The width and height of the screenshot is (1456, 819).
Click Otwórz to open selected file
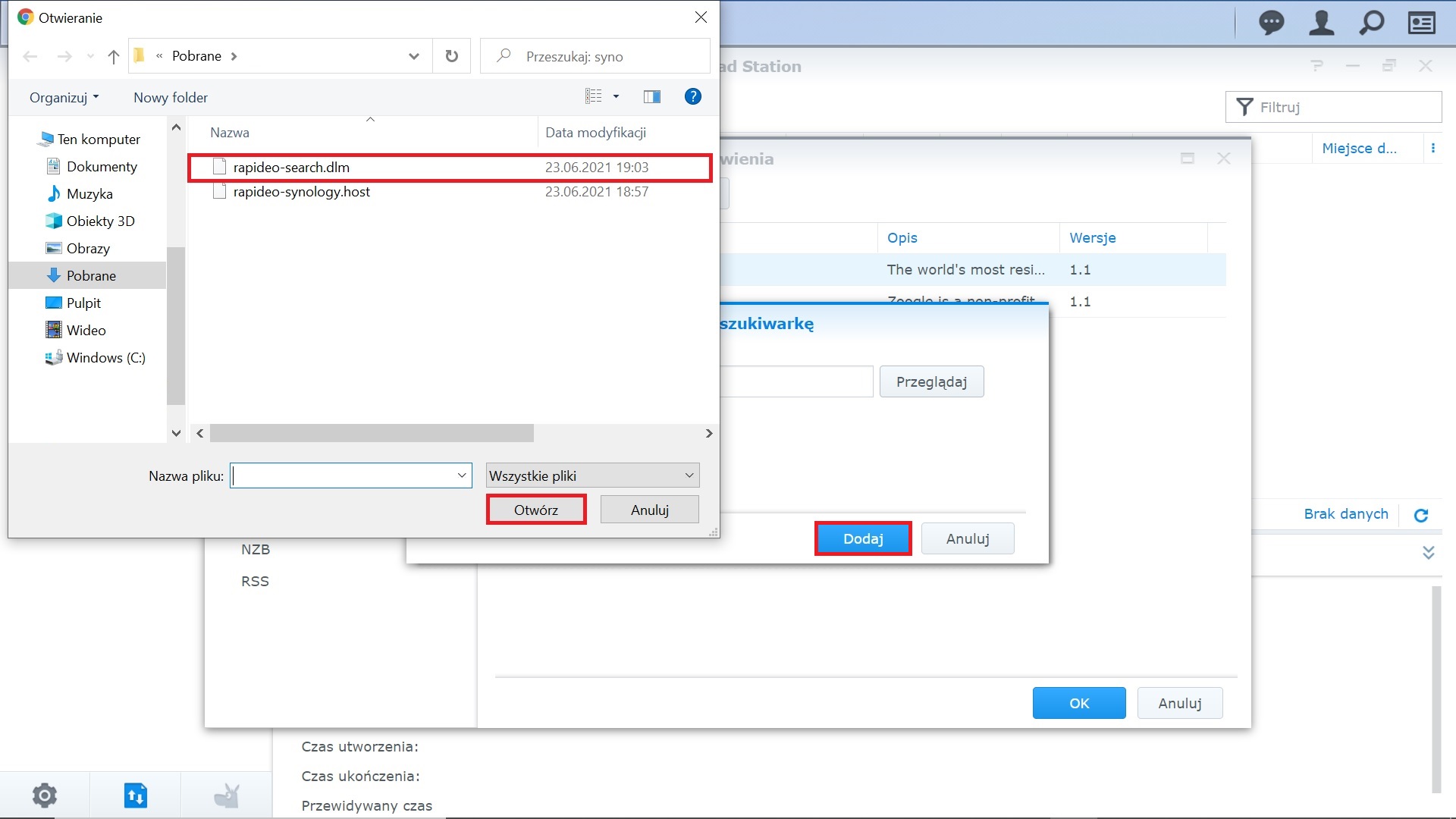pos(536,510)
